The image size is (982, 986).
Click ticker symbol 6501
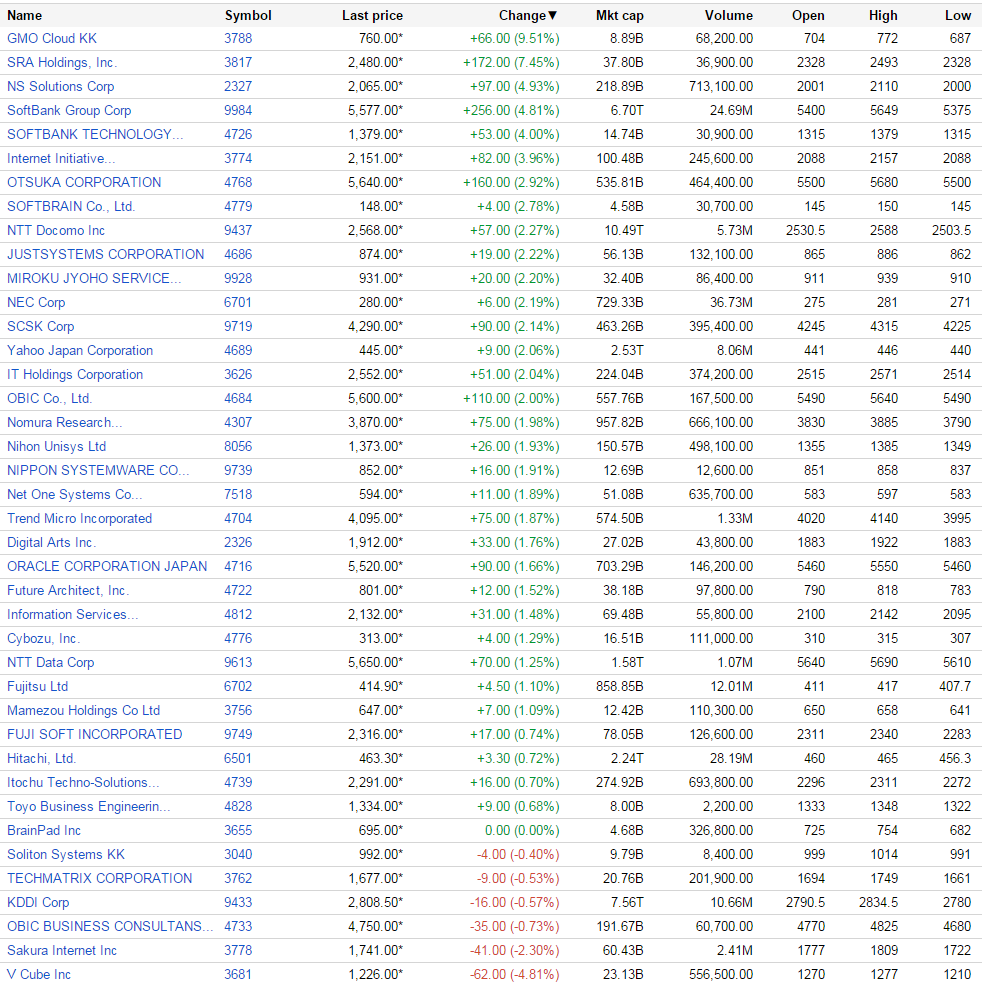(238, 759)
